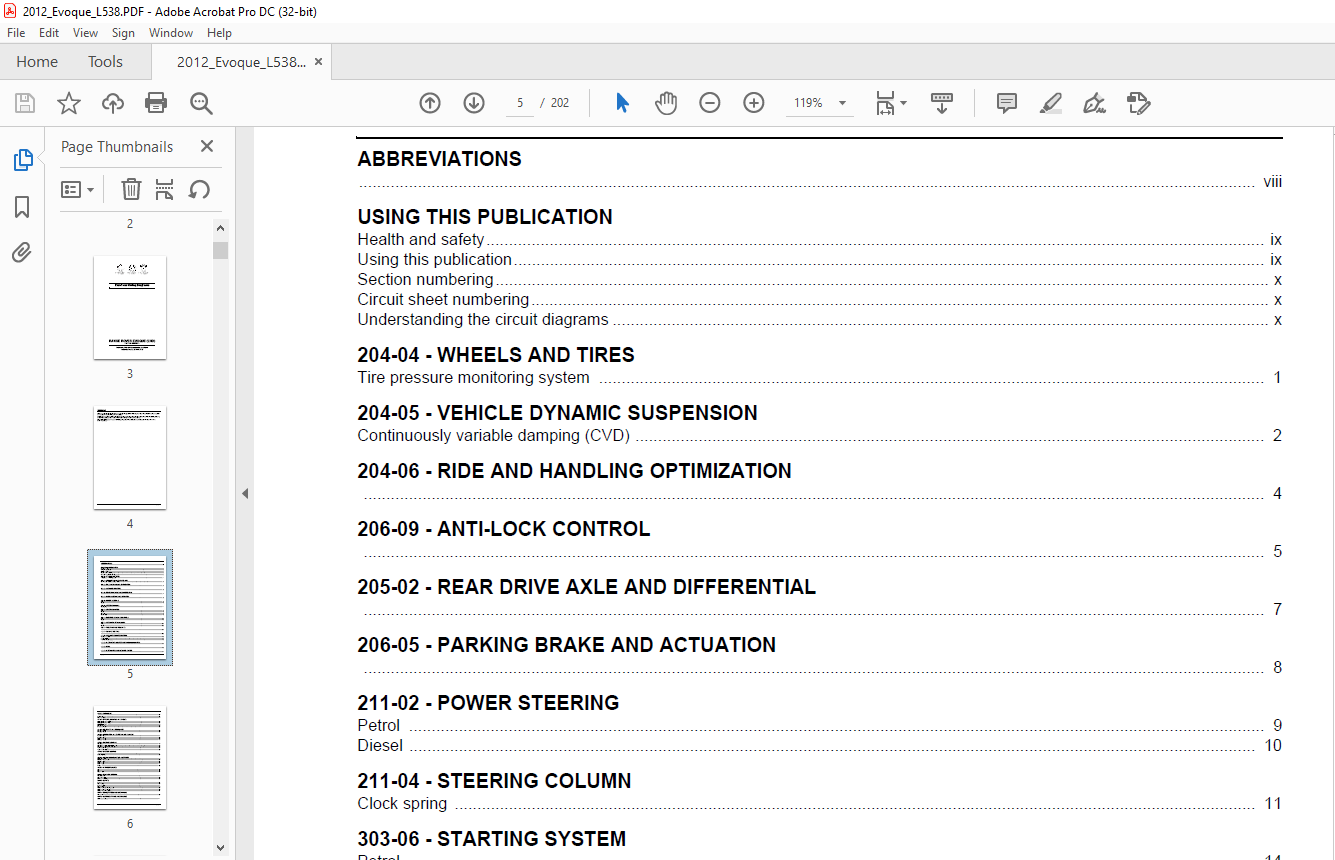Select the 2012_Evoque_L538 document tab
Screen dimensions: 1335x860
pyautogui.click(x=241, y=62)
